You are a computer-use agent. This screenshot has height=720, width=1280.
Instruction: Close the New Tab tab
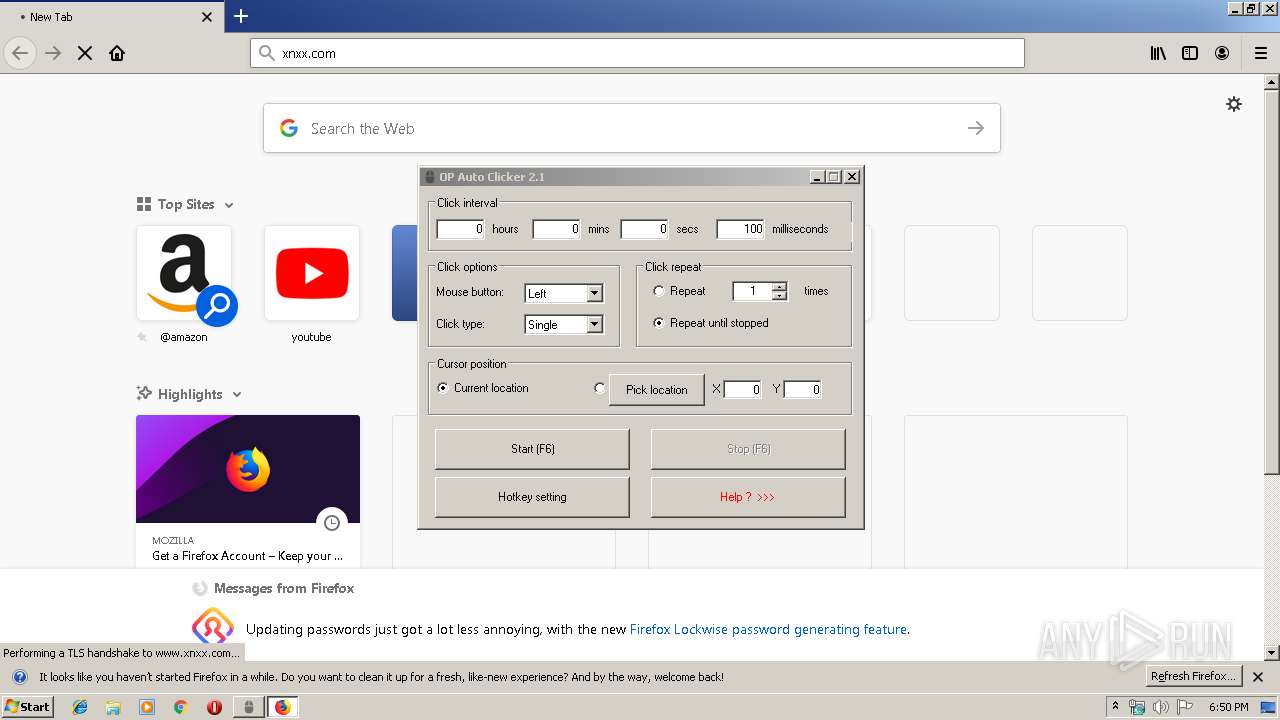pos(207,17)
